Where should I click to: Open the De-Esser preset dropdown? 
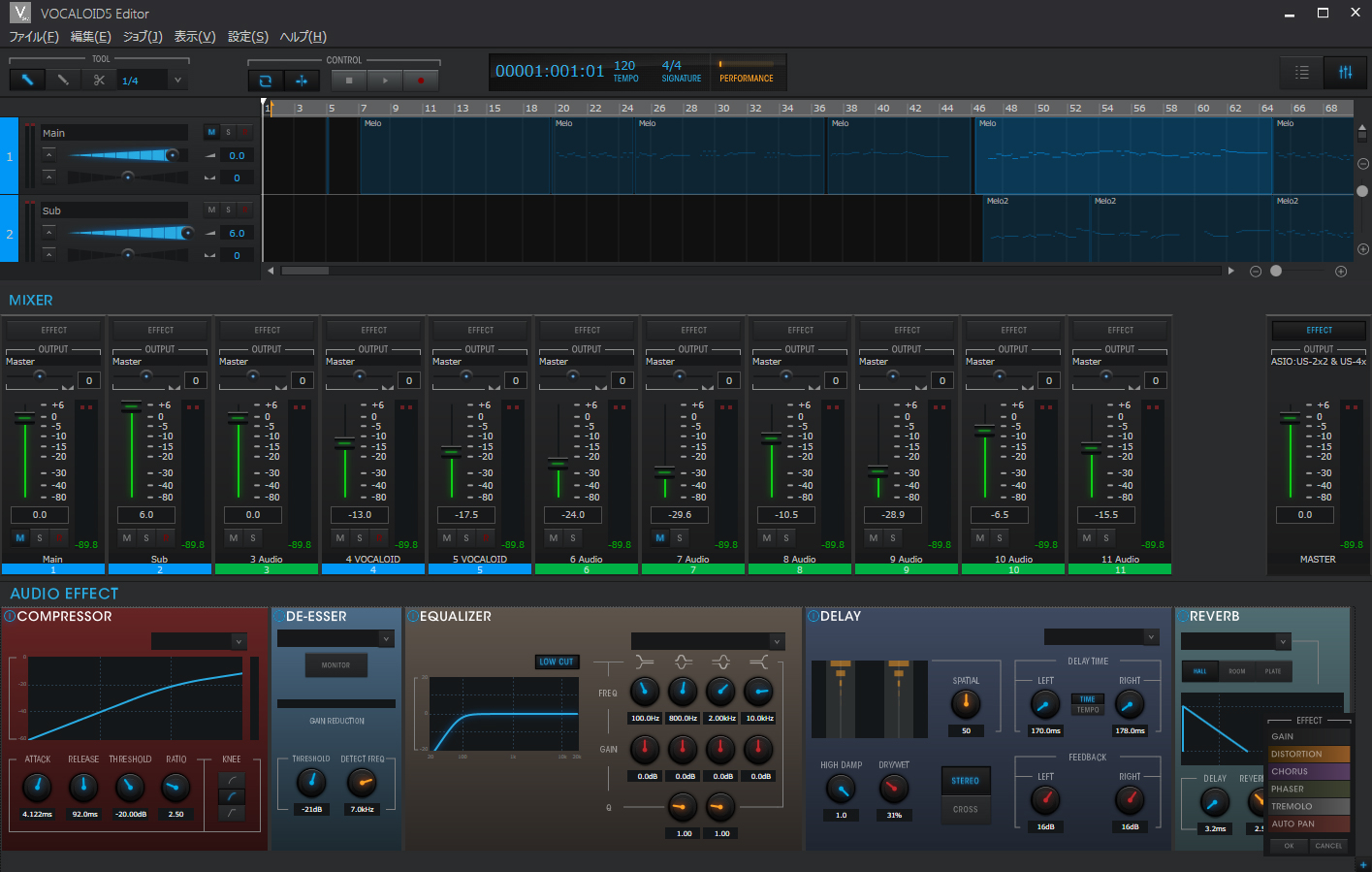pos(386,638)
